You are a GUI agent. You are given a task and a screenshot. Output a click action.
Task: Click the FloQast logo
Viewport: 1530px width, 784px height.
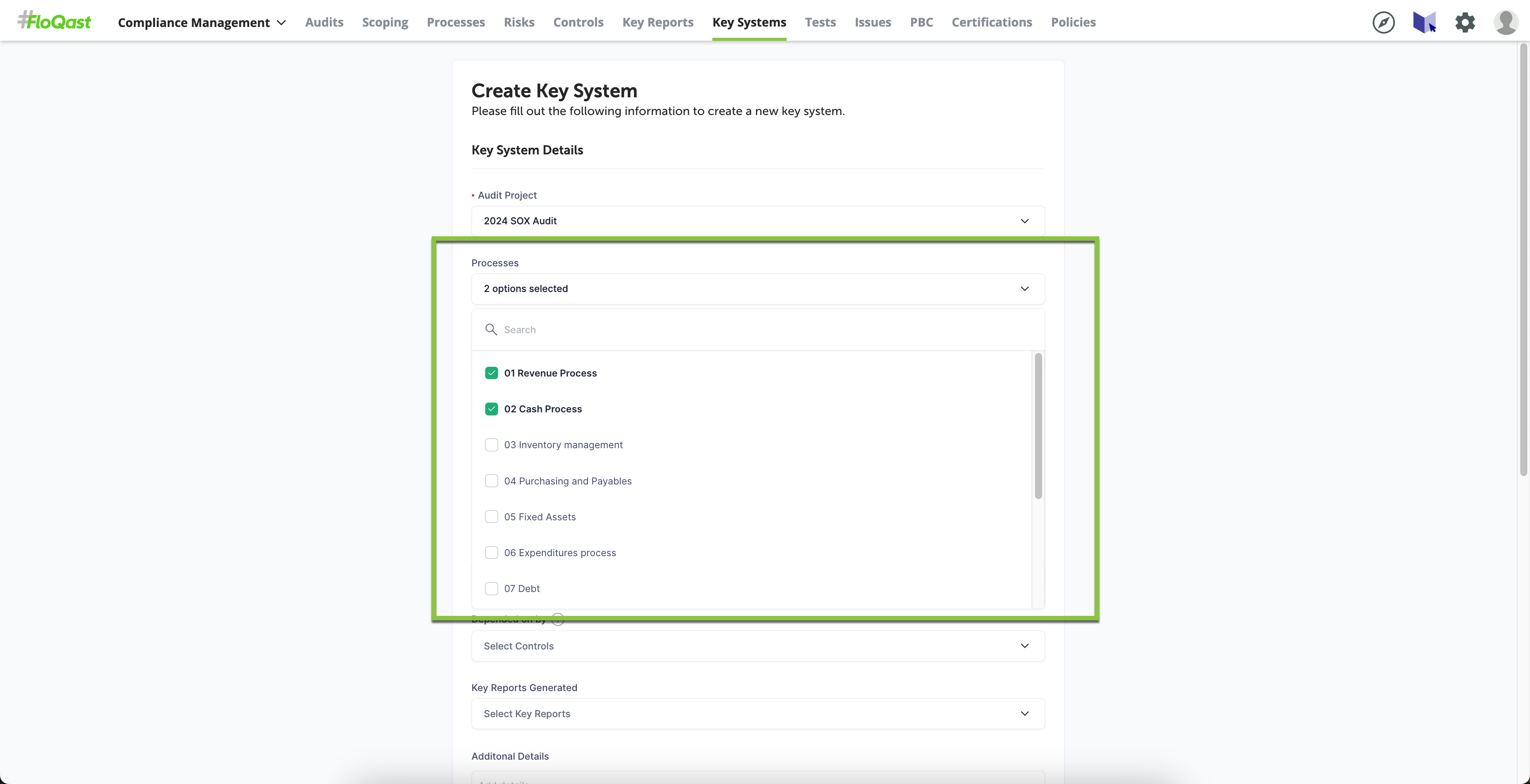[x=54, y=21]
